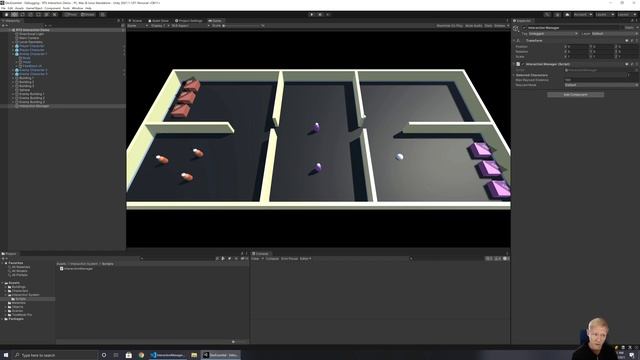This screenshot has width=640, height=360.
Task: Open the custom editor tools icon
Action: (x=55, y=14)
